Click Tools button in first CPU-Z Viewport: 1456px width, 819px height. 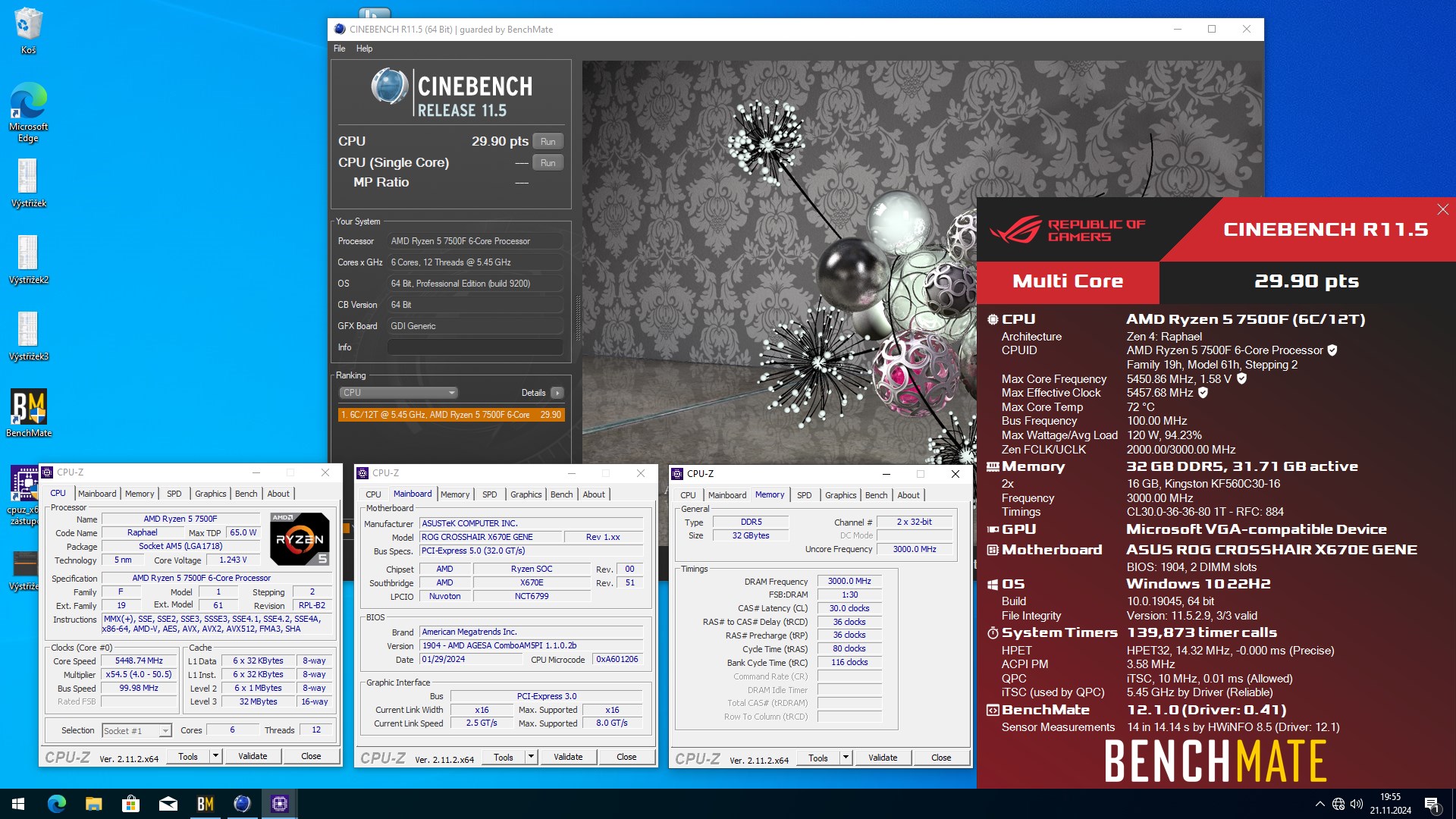click(187, 757)
